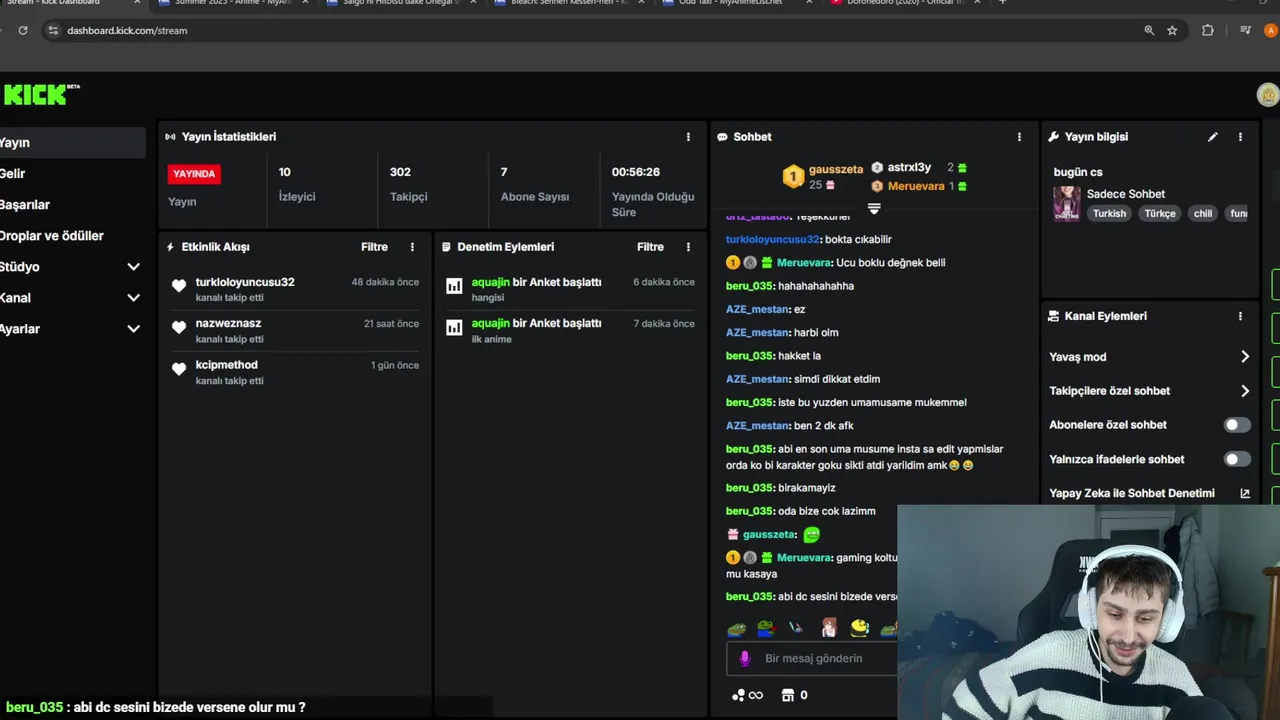Image resolution: width=1280 pixels, height=720 pixels.
Task: Click Meruevara name in chat leaderboard
Action: tap(916, 186)
